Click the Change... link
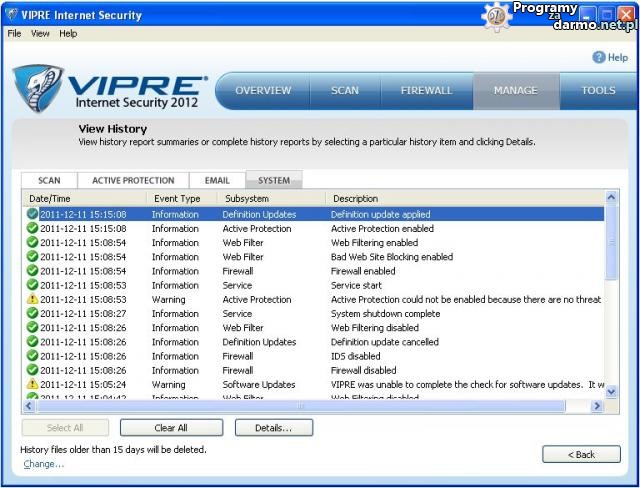640x488 pixels. [x=43, y=464]
